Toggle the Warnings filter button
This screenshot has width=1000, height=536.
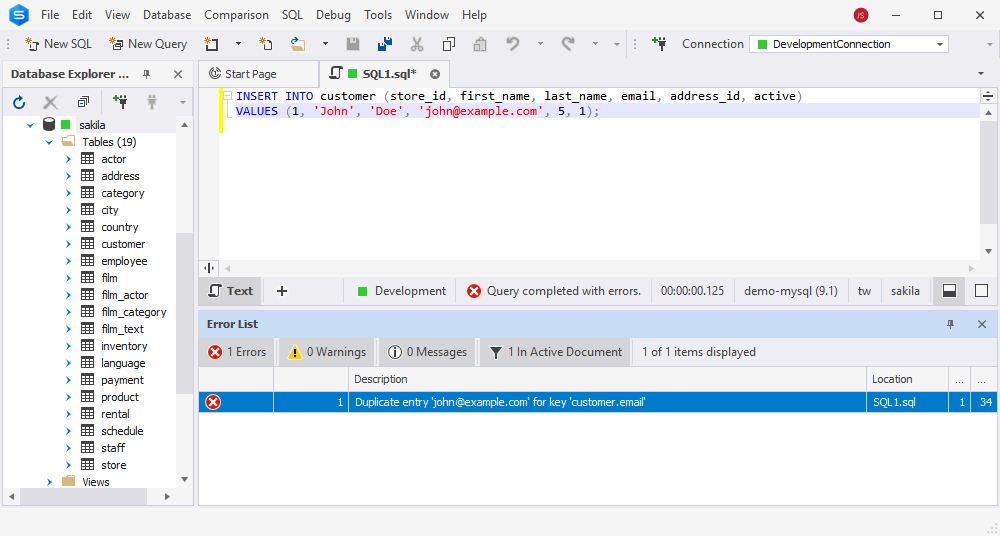point(327,352)
